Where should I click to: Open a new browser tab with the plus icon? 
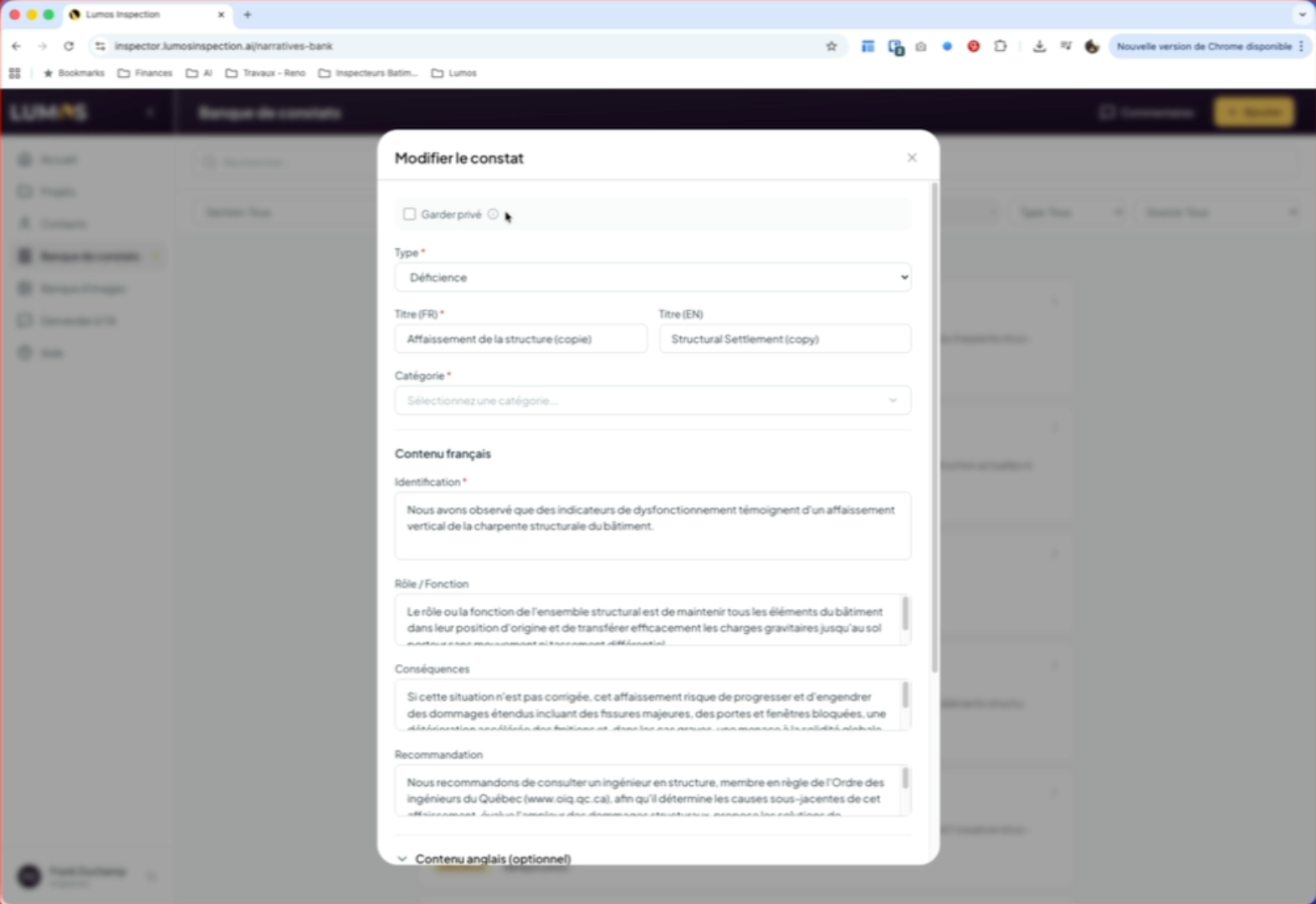(x=248, y=14)
